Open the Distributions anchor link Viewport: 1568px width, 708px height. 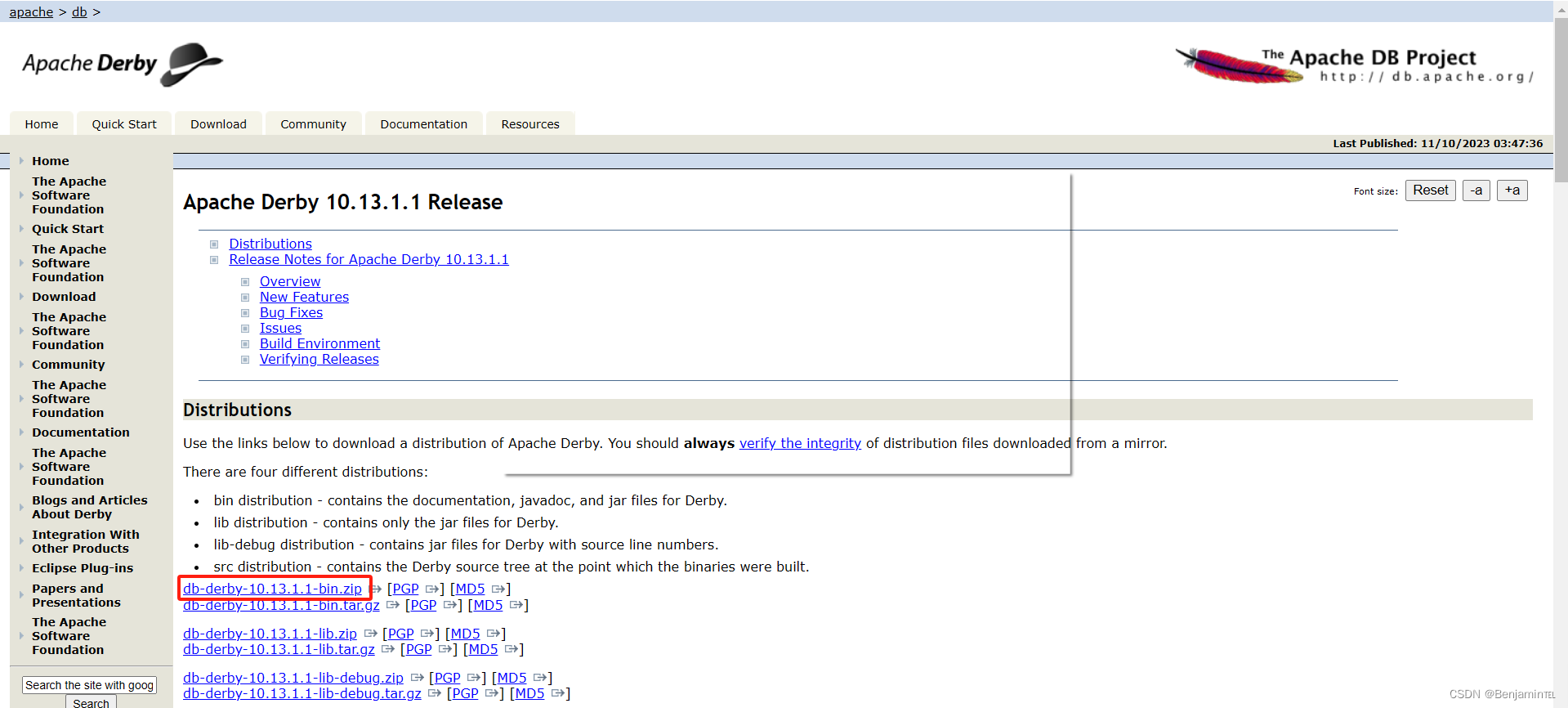[x=270, y=244]
